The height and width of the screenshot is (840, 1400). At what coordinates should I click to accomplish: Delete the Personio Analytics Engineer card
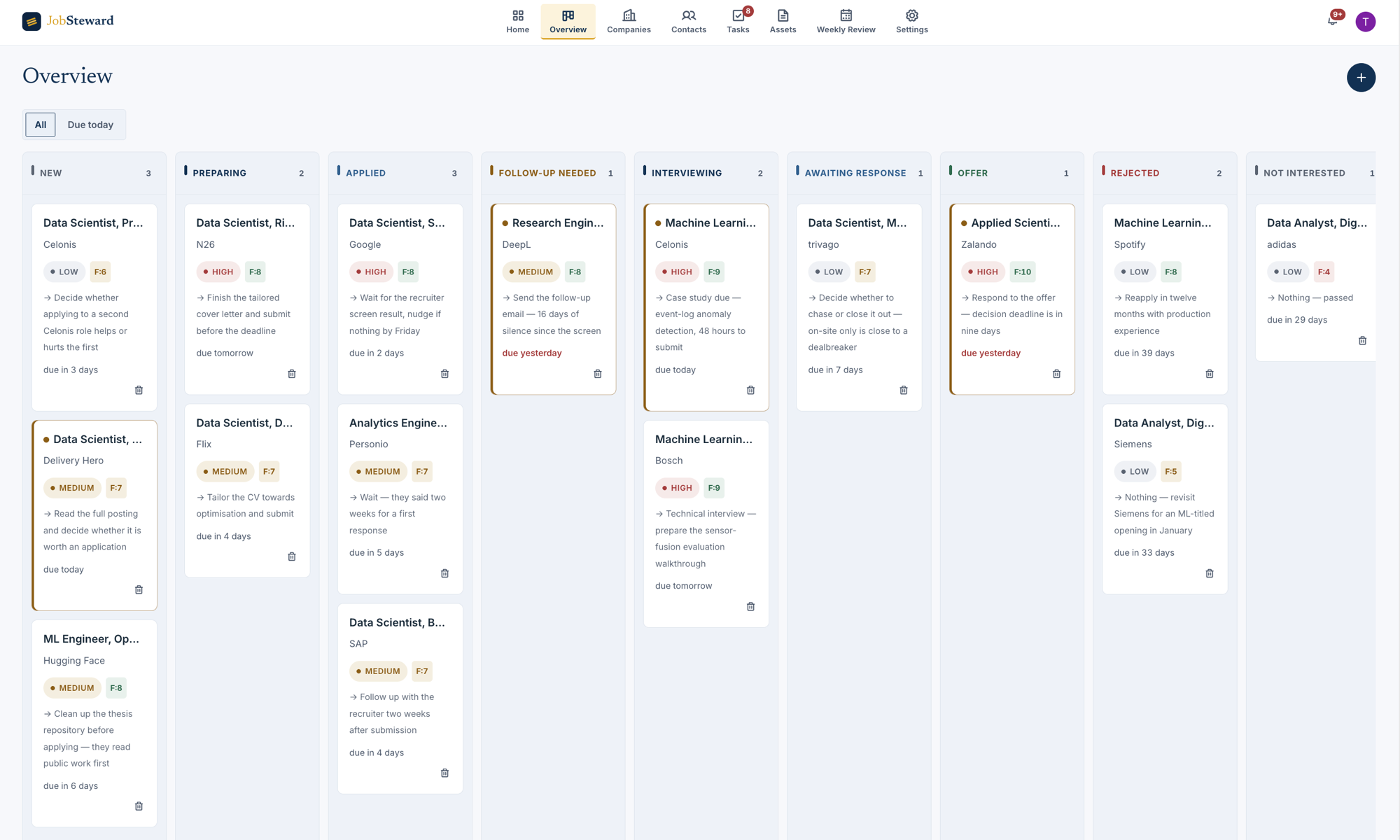(x=444, y=573)
